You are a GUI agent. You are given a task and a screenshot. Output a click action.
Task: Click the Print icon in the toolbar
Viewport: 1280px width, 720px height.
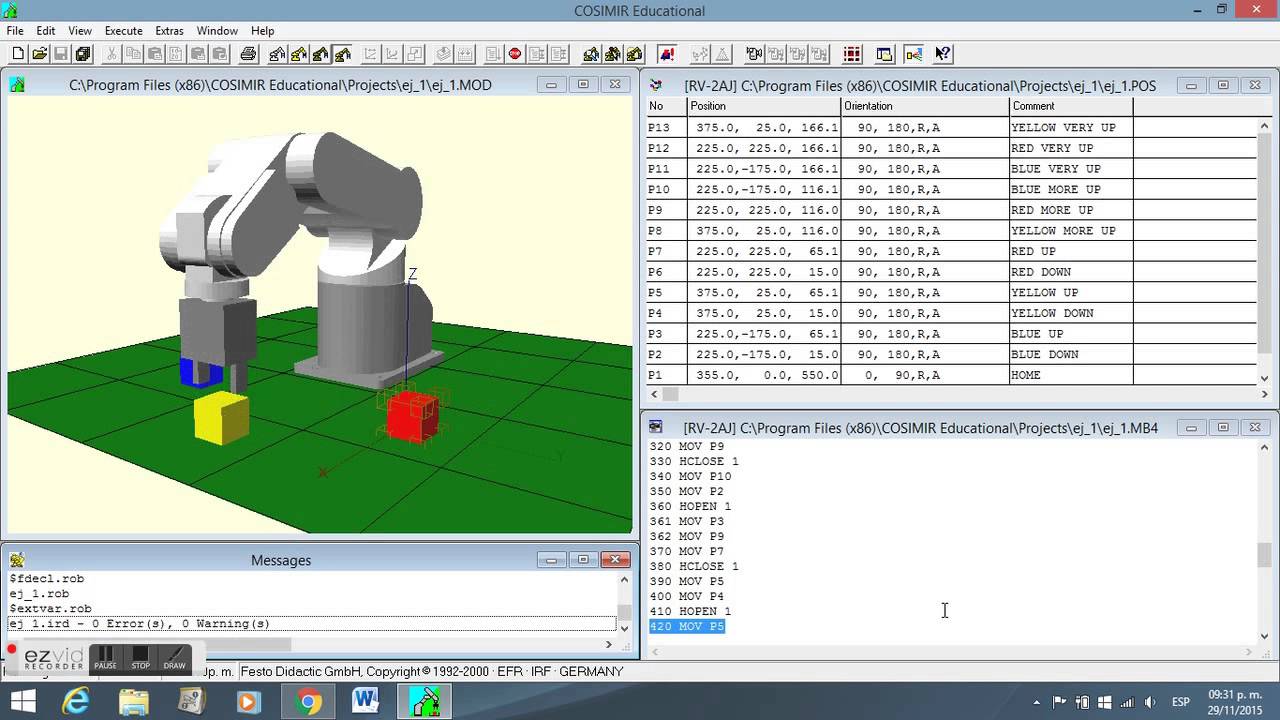(x=248, y=54)
